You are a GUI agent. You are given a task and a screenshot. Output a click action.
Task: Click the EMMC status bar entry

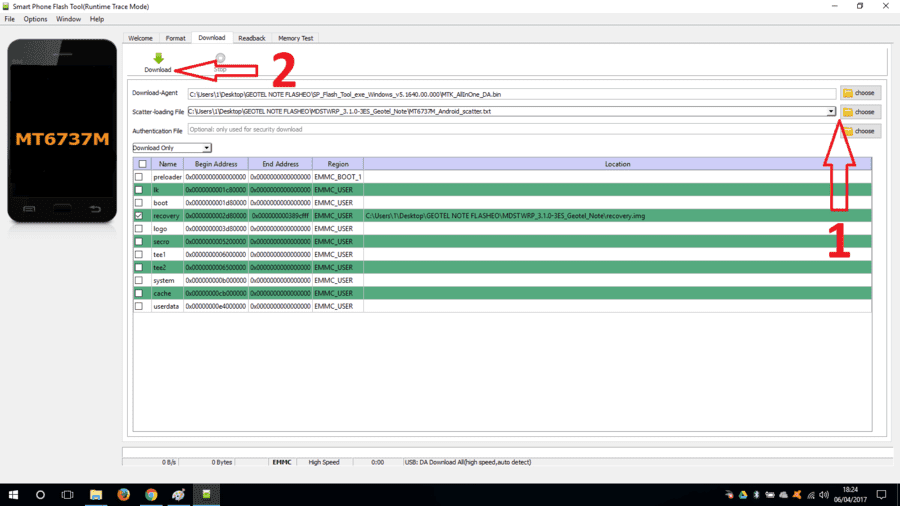pyautogui.click(x=282, y=462)
